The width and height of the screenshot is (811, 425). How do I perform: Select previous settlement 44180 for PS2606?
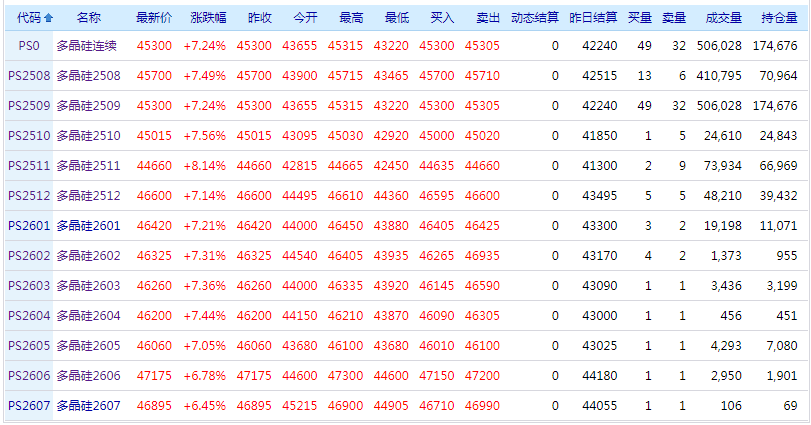pos(600,375)
